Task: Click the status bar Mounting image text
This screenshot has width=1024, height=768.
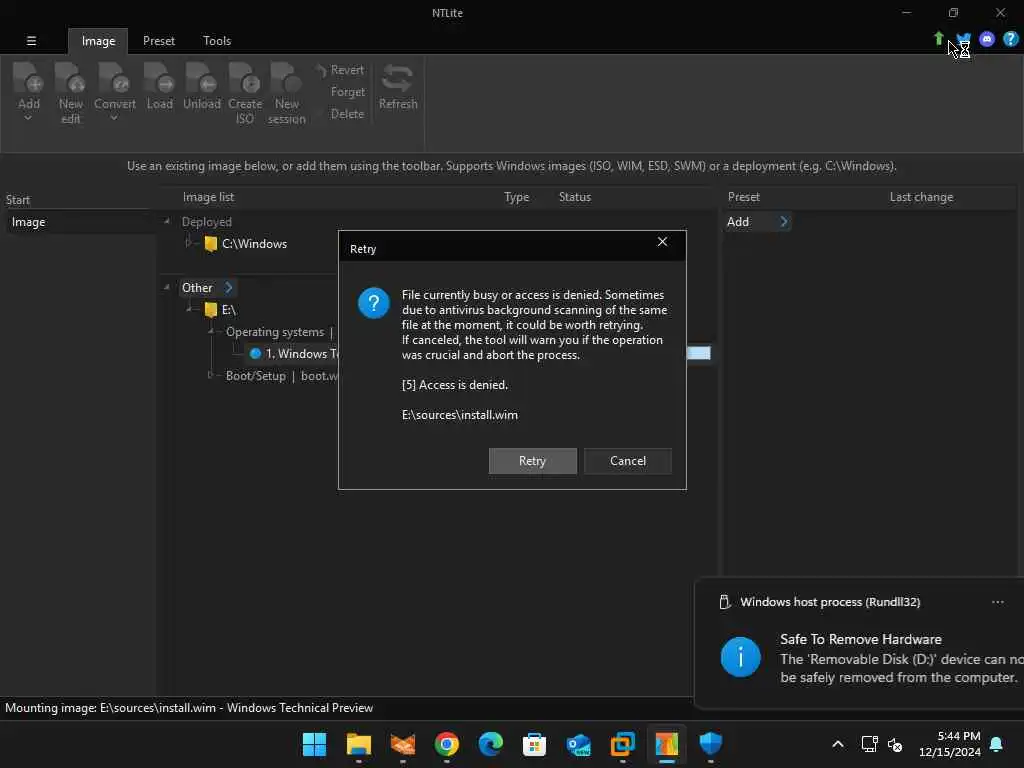Action: pyautogui.click(x=189, y=708)
